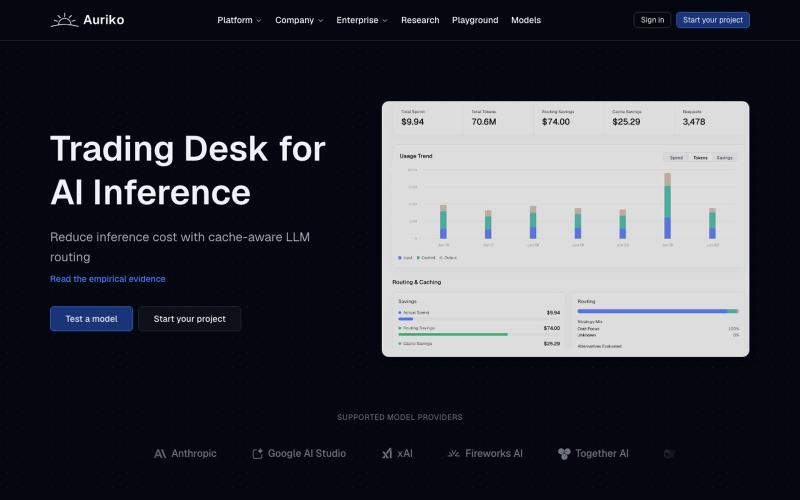Click the Routing strategy mix progress bar
The image size is (800, 500).
pos(658,311)
